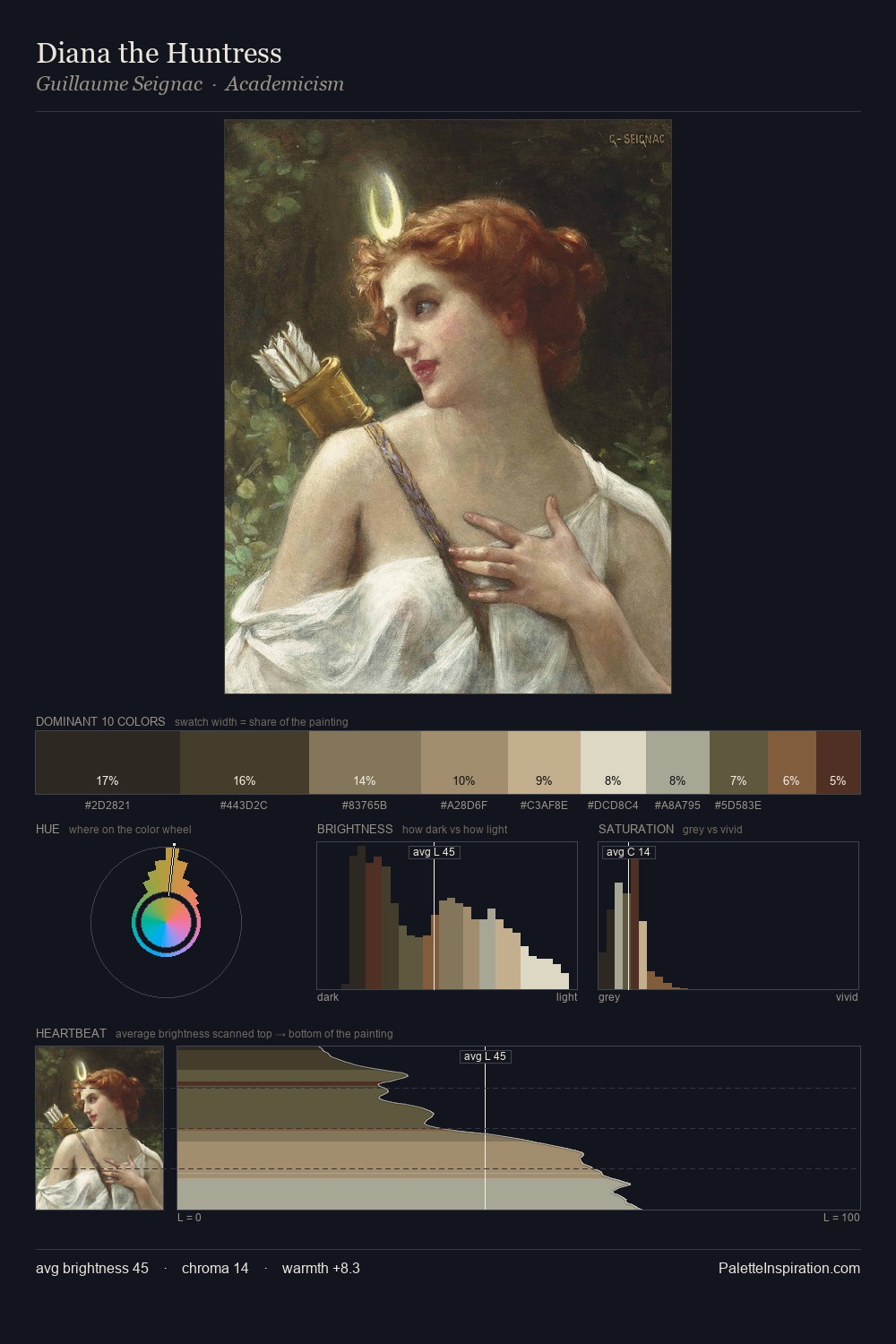
Task: Click the "avg L 45" label in Brightness chart
Action: click(434, 852)
